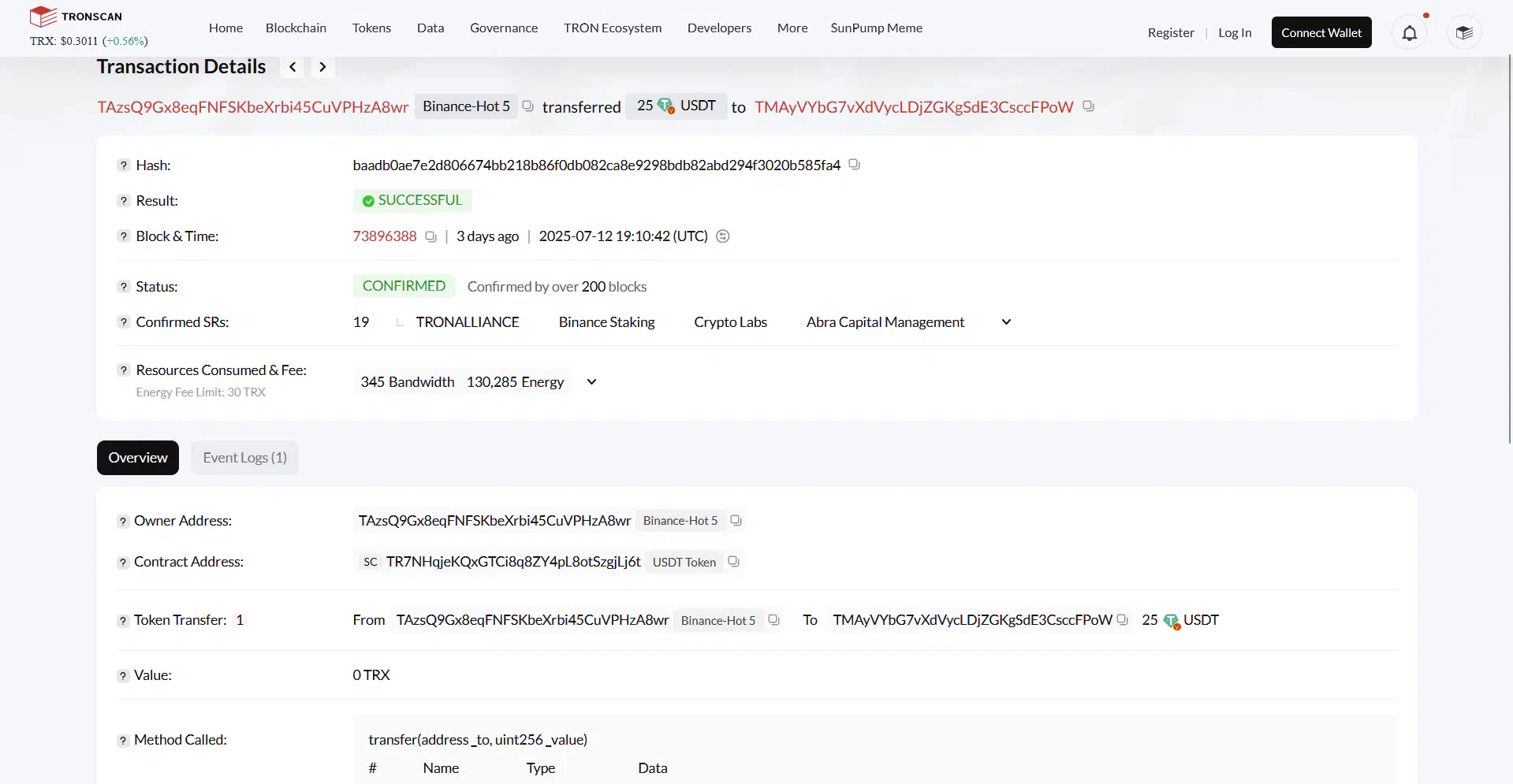Image resolution: width=1513 pixels, height=784 pixels.
Task: Open the notifications bell
Action: click(x=1409, y=32)
